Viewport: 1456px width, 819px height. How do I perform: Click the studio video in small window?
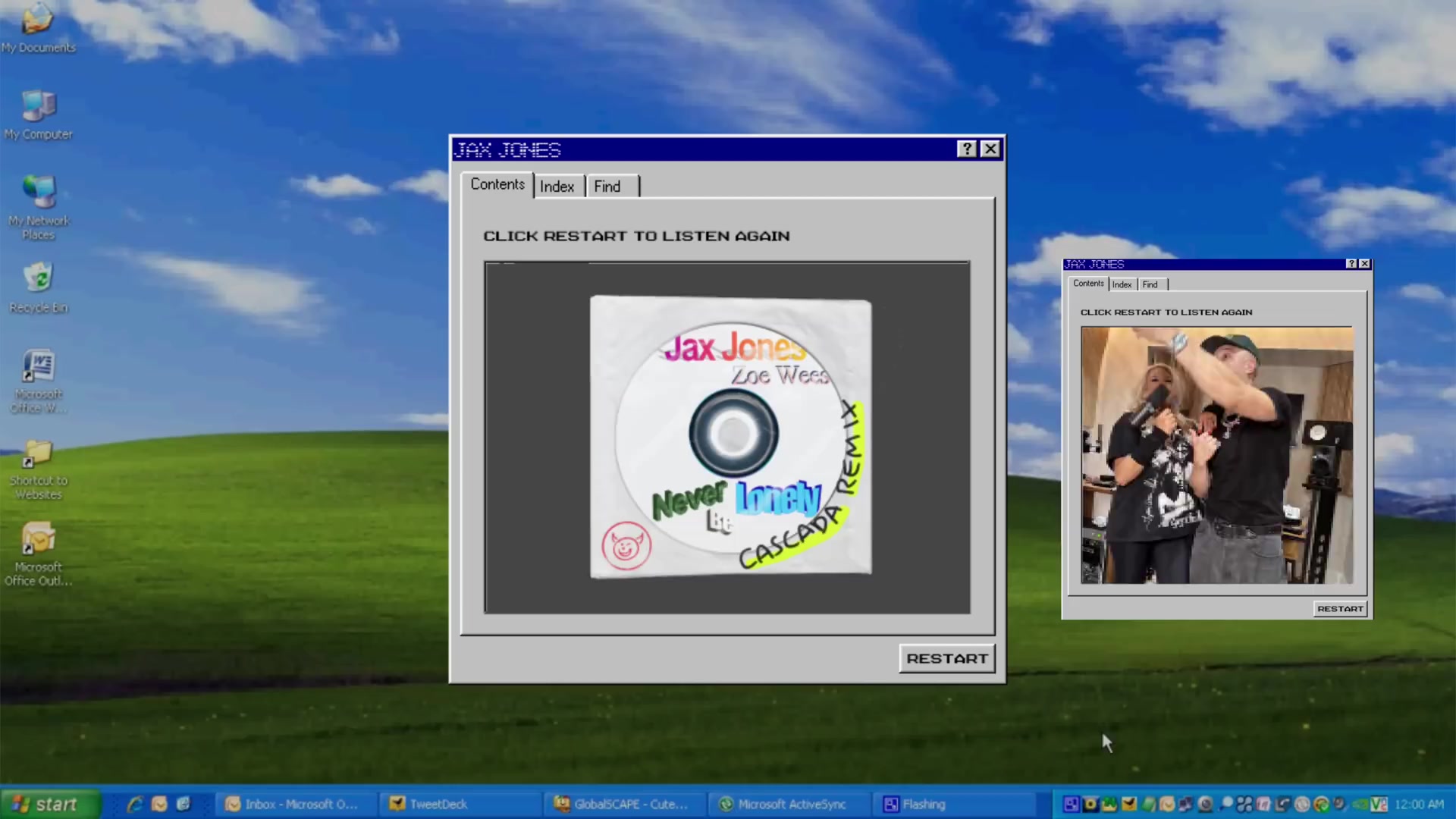point(1217,455)
